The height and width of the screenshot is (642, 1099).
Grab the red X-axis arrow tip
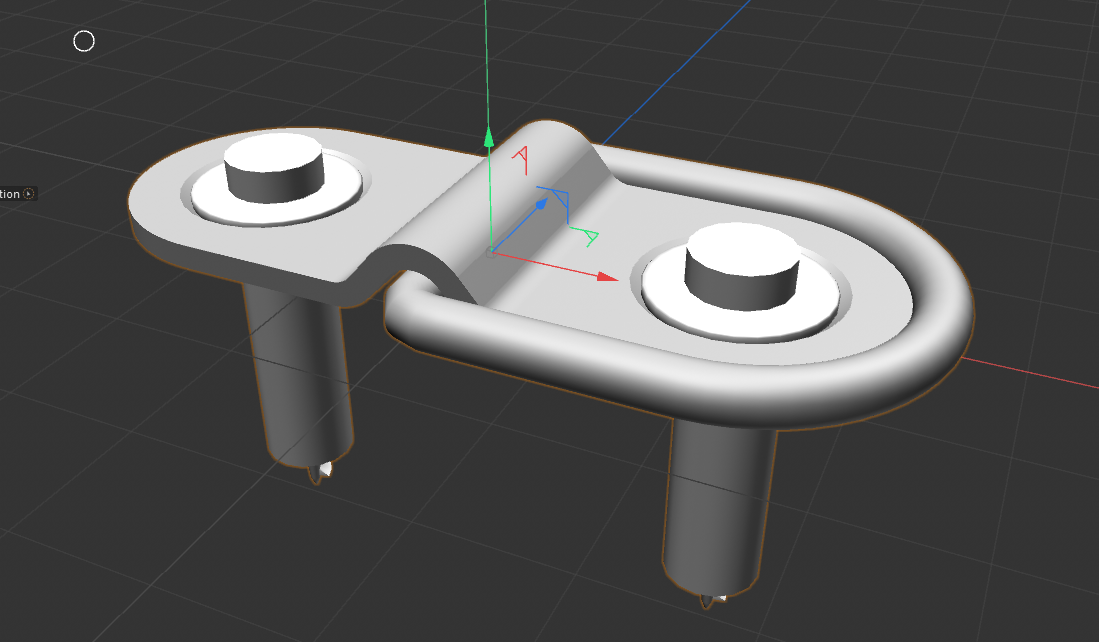[607, 276]
